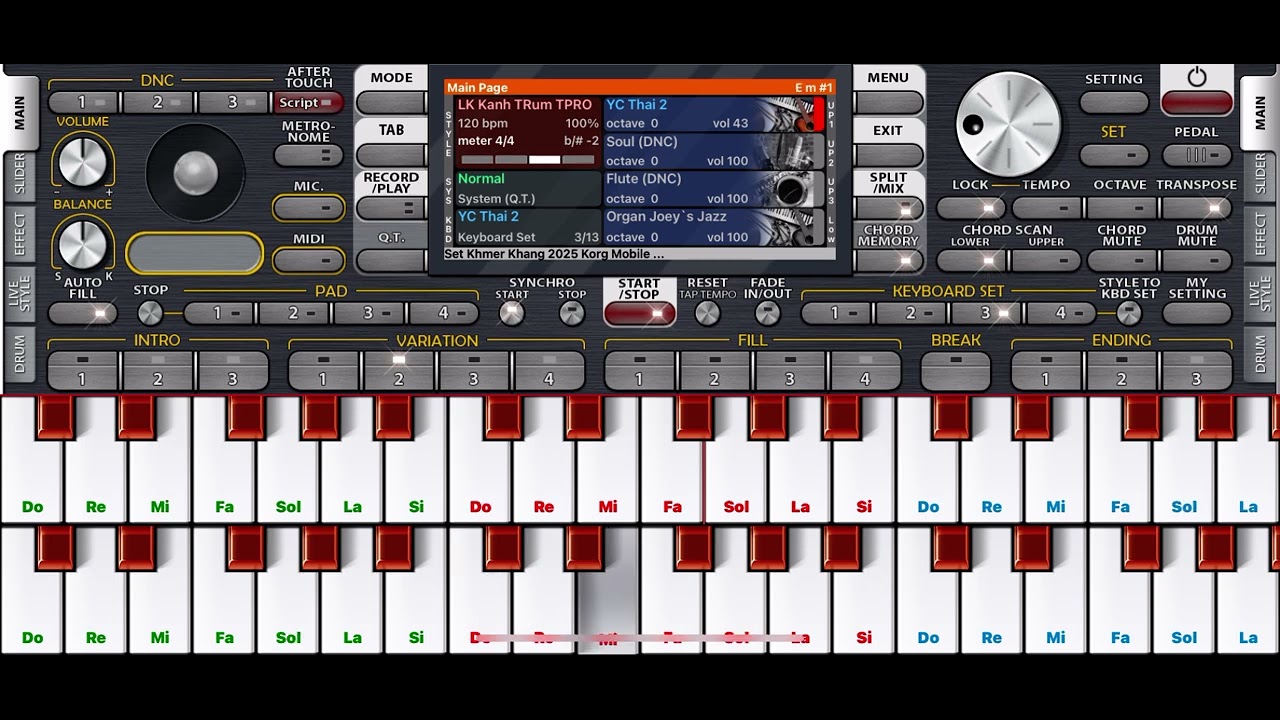This screenshot has width=1280, height=720.
Task: Open the DRUM tab on left side
Action: pos(19,355)
